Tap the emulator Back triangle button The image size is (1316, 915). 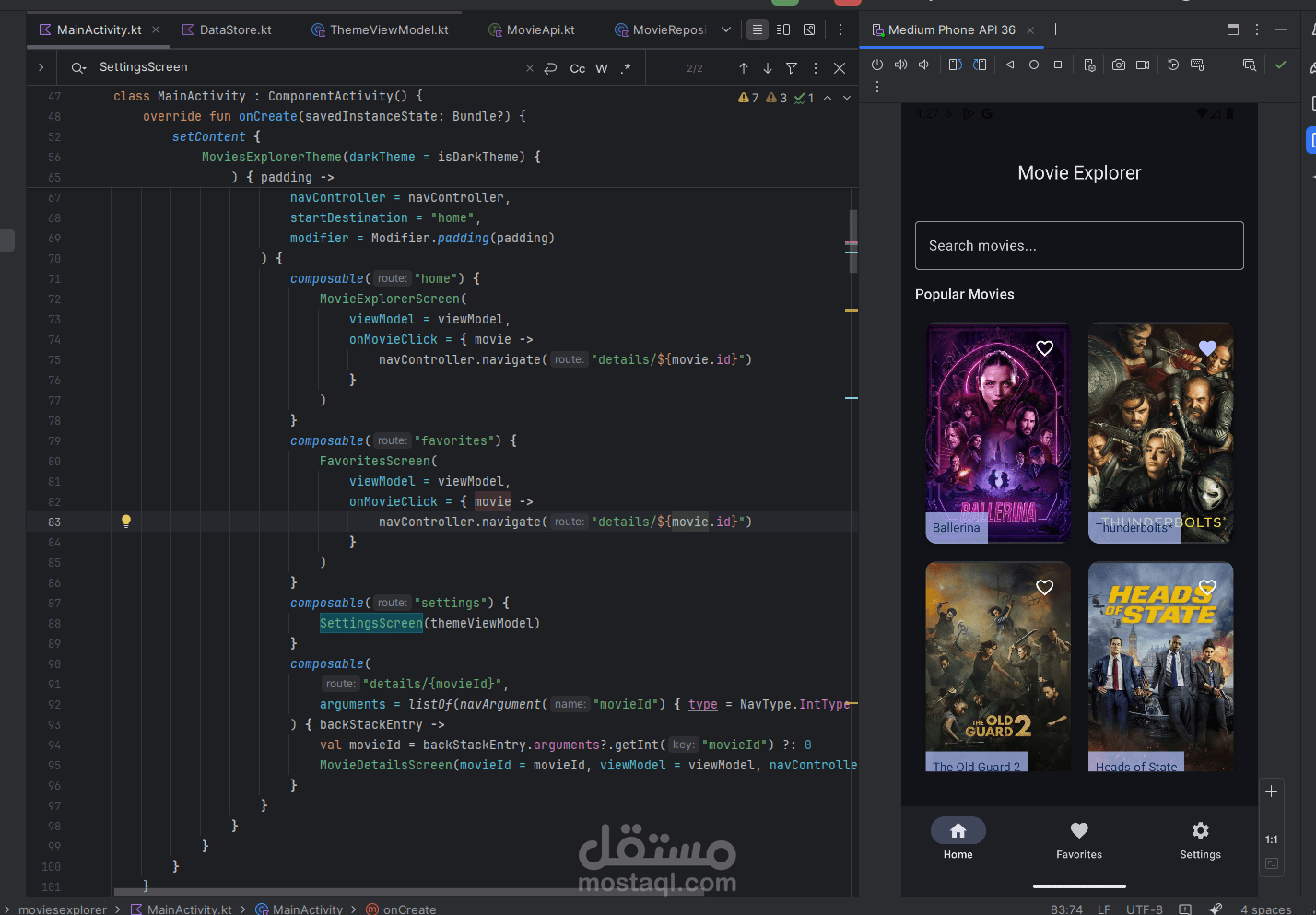tap(1010, 65)
